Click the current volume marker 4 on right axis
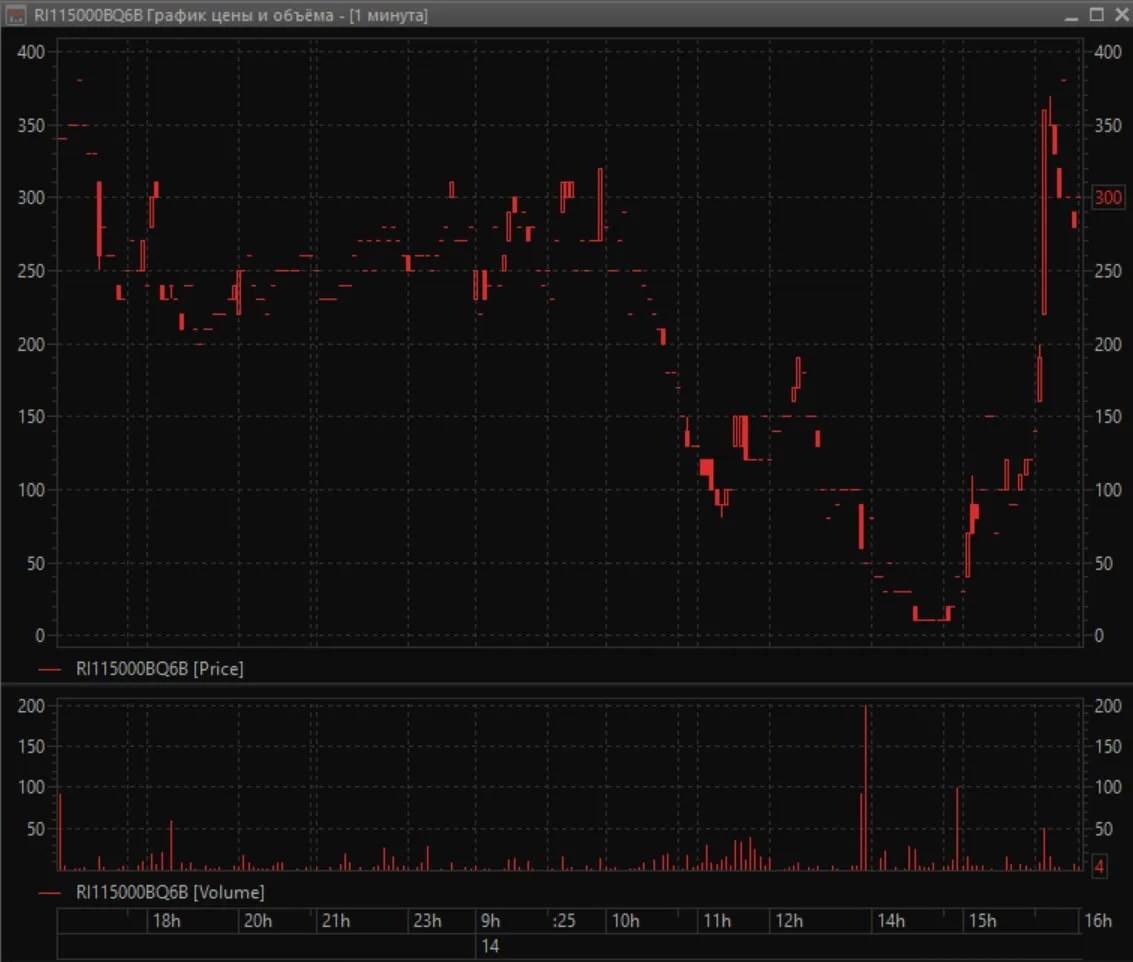Image resolution: width=1133 pixels, height=962 pixels. pos(1099,866)
